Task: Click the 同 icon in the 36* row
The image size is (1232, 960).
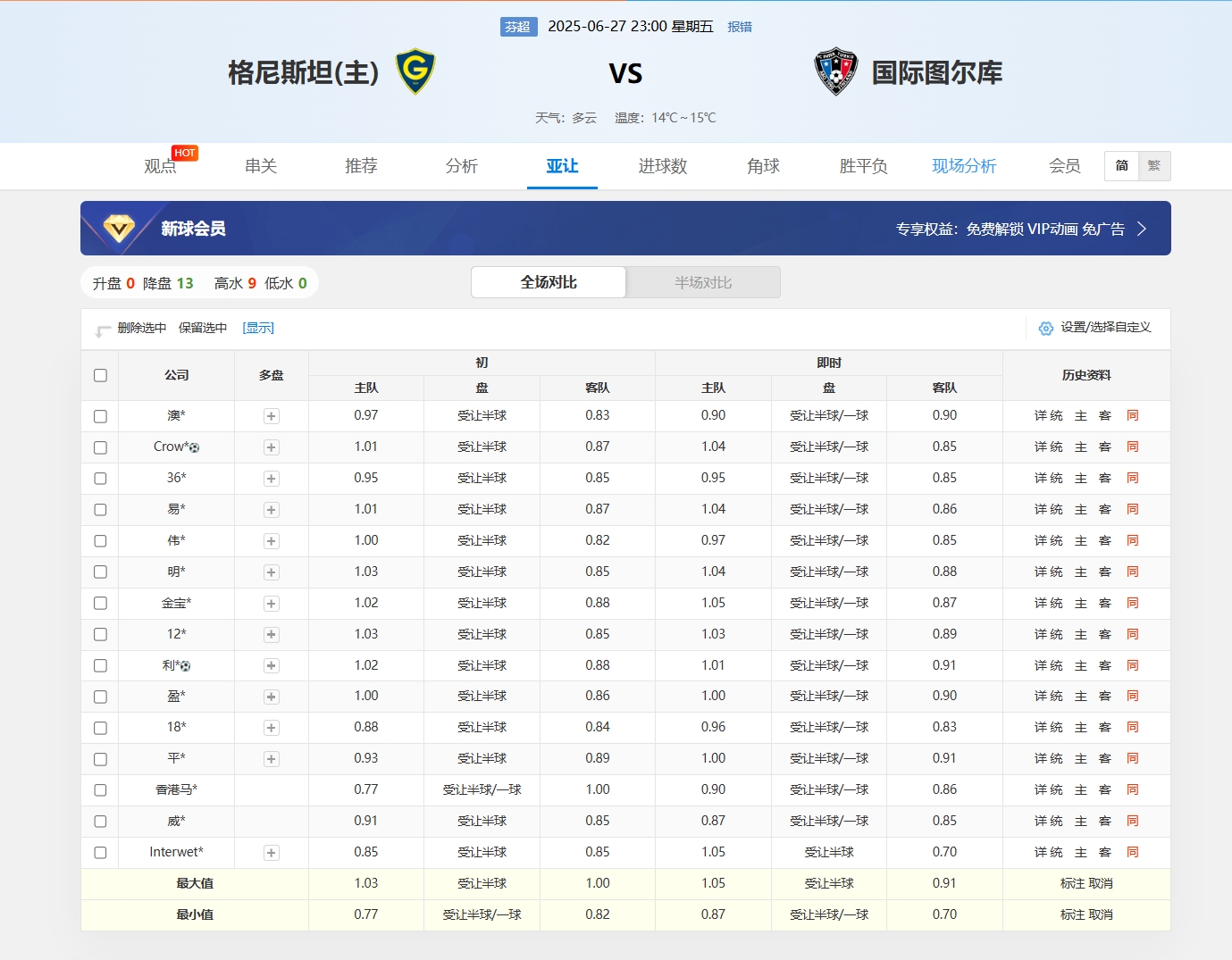Action: click(x=1133, y=478)
